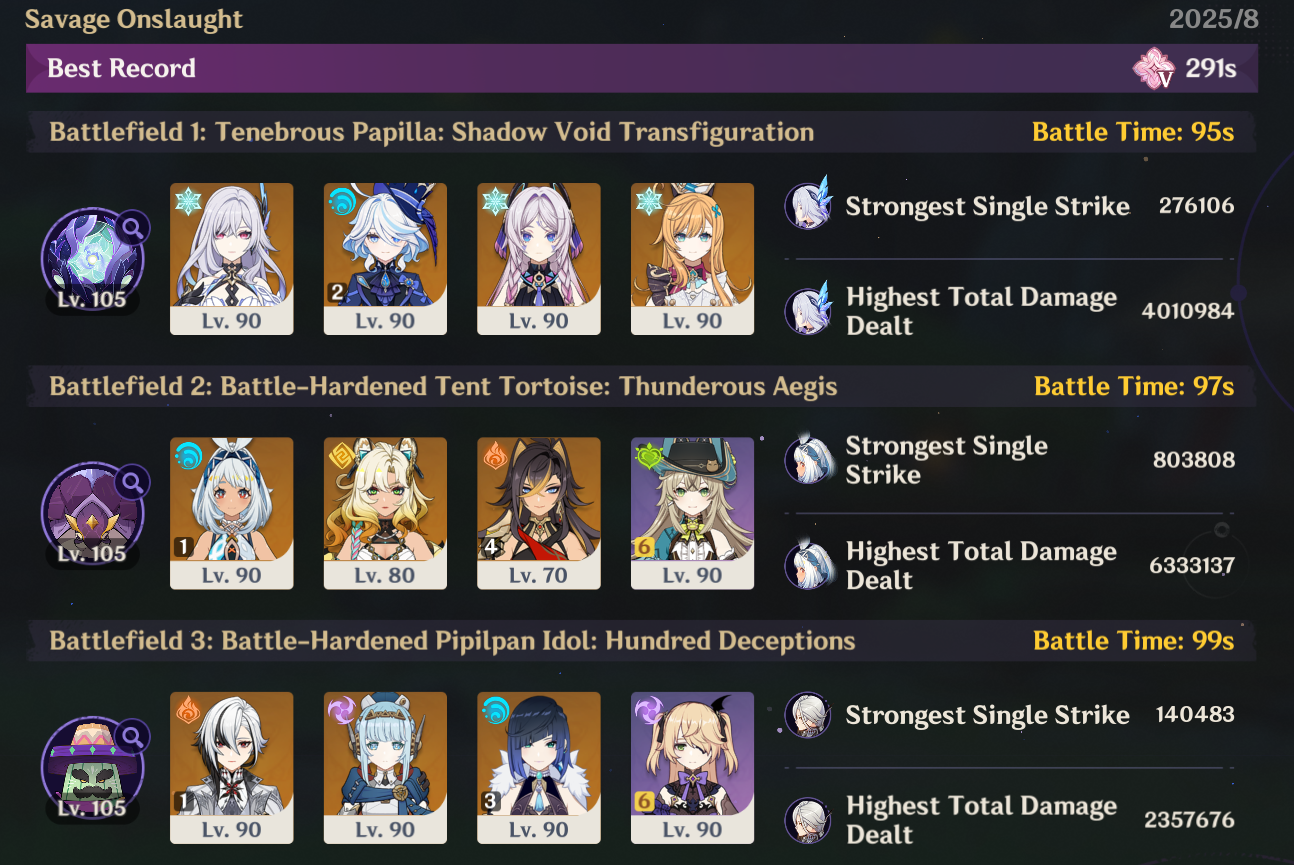This screenshot has height=865, width=1294.
Task: Click the Best Record banner
Action: click(x=642, y=68)
